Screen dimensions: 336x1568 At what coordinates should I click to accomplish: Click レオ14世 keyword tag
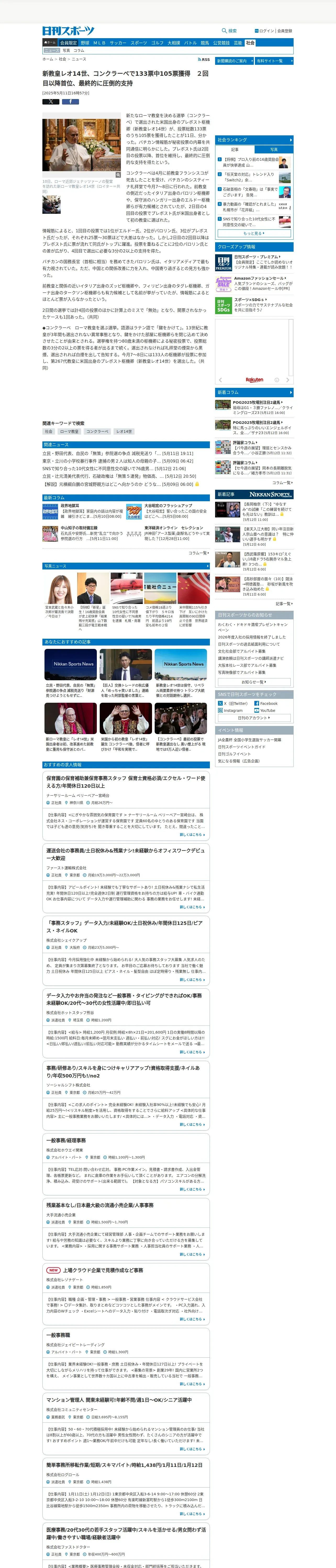tap(124, 431)
